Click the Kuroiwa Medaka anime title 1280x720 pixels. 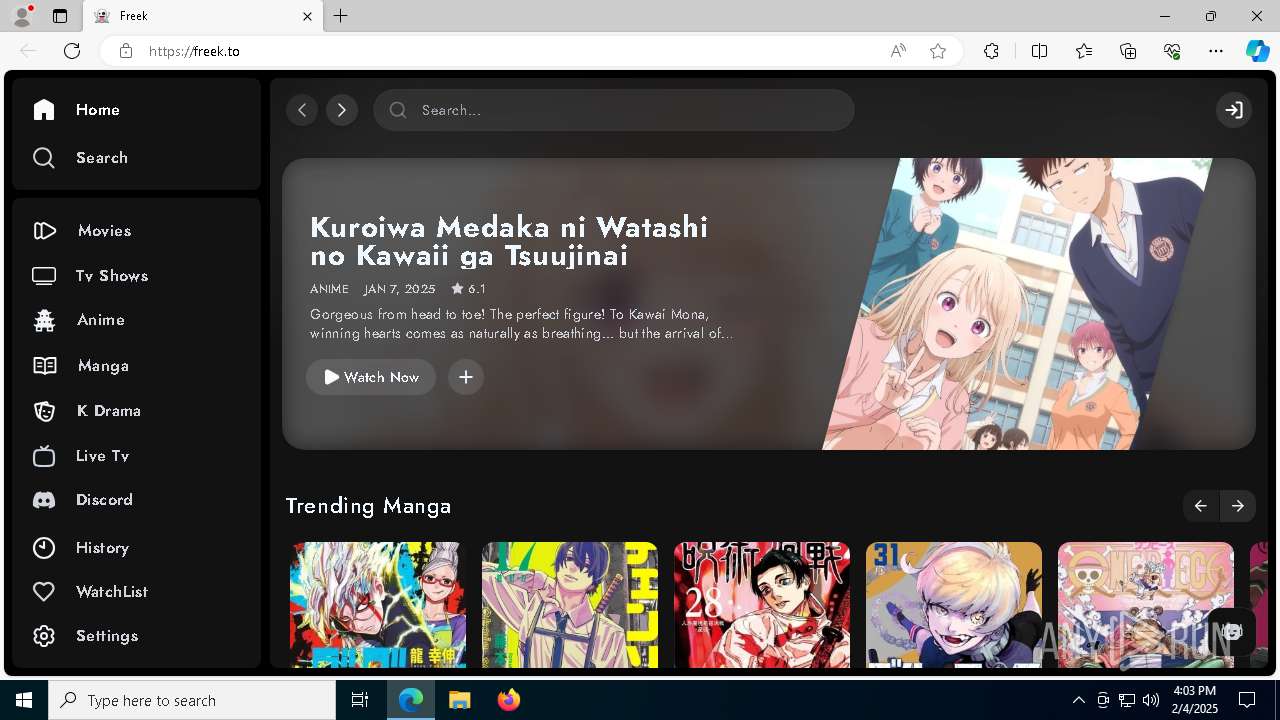point(509,241)
